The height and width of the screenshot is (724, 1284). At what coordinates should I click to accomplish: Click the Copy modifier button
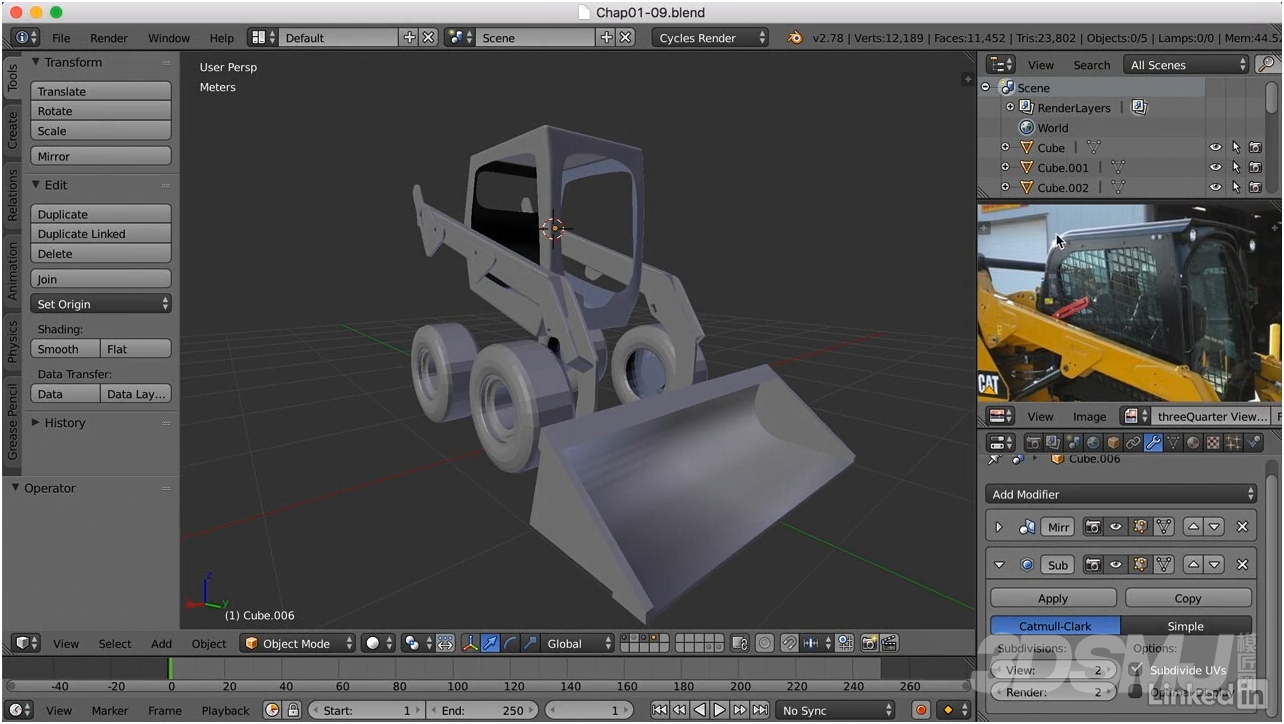1188,598
